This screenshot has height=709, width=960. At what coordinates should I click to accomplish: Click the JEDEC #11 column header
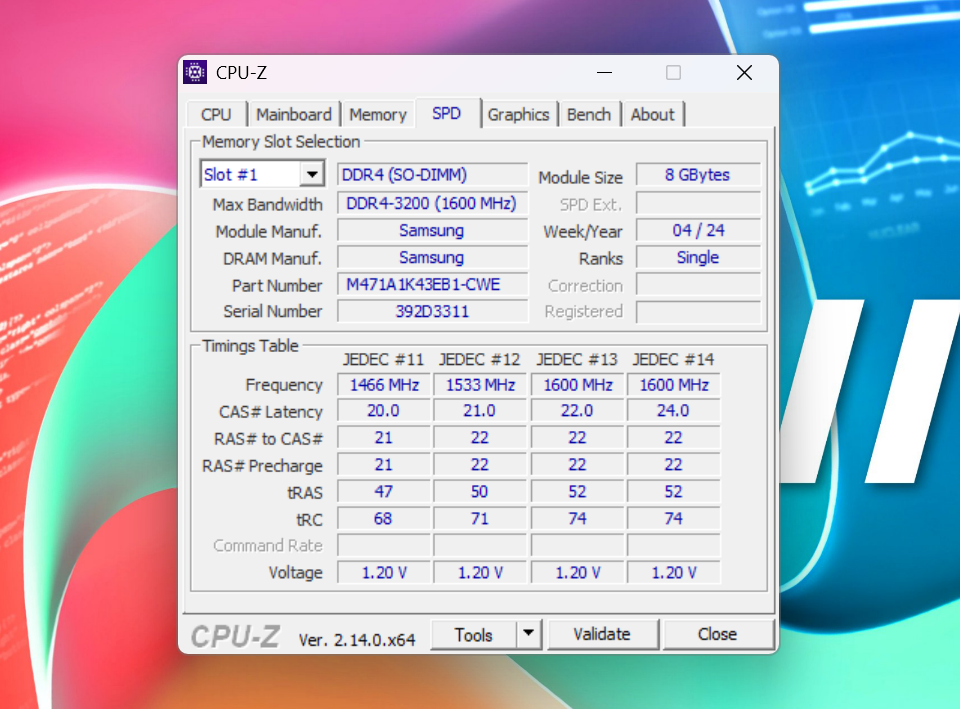(383, 359)
